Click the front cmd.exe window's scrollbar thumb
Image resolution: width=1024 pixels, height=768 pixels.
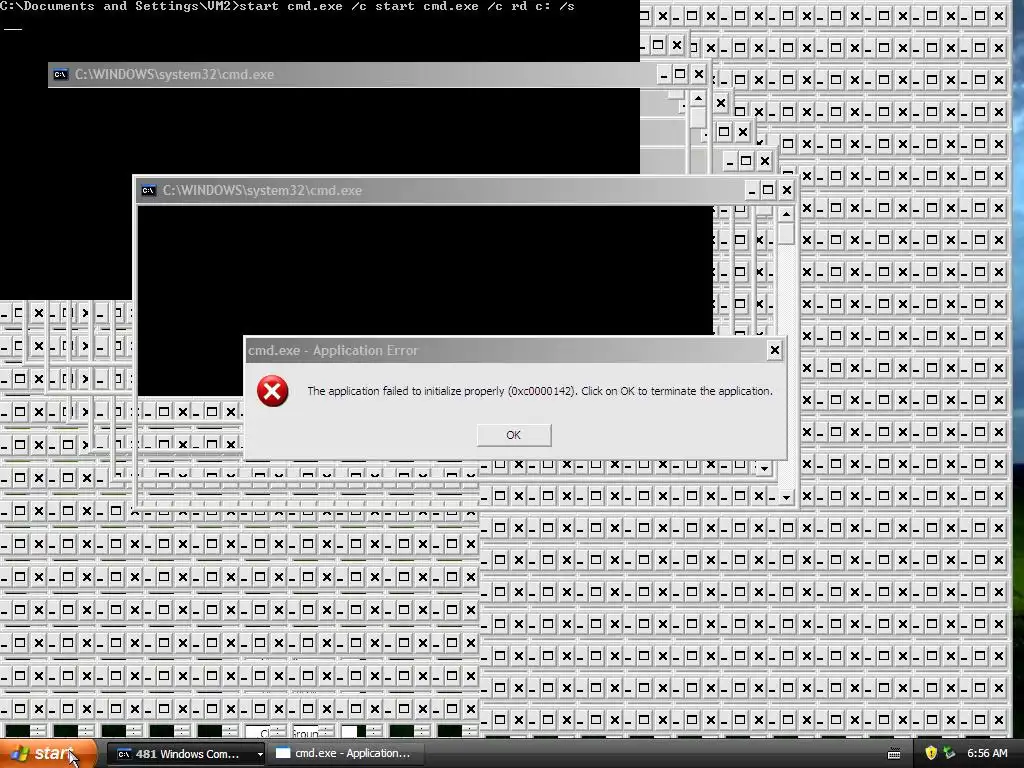click(786, 234)
